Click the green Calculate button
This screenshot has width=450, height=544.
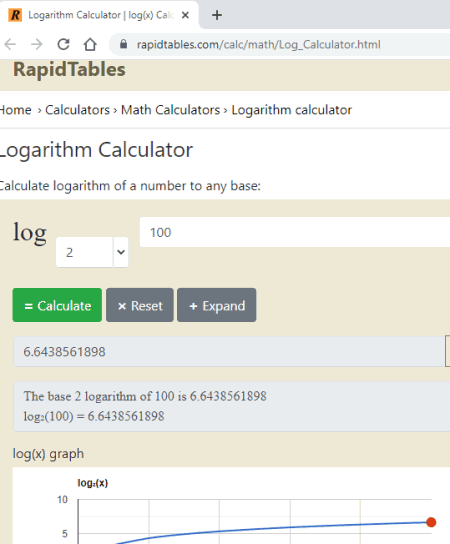57,305
